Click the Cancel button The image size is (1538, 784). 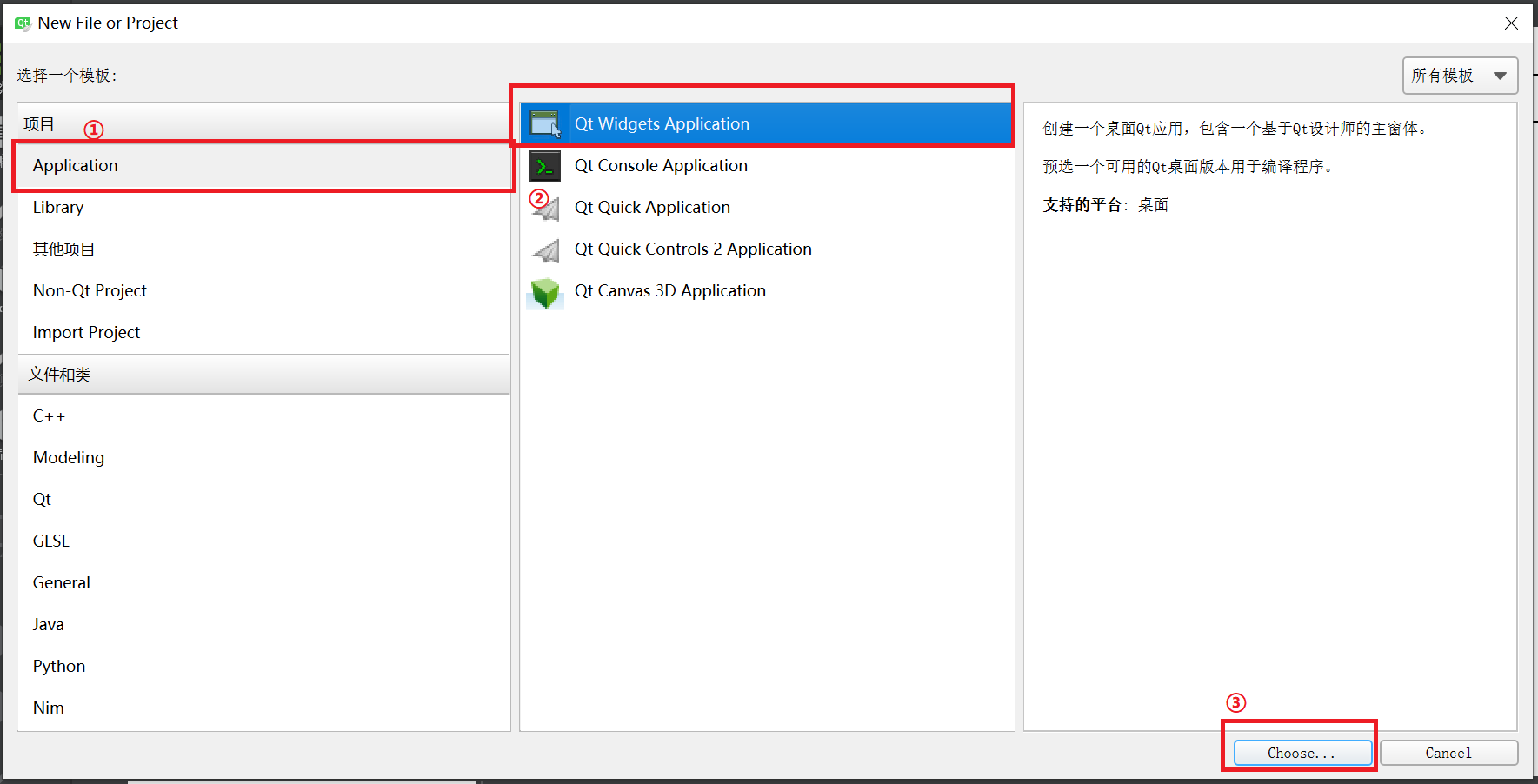coord(1448,753)
